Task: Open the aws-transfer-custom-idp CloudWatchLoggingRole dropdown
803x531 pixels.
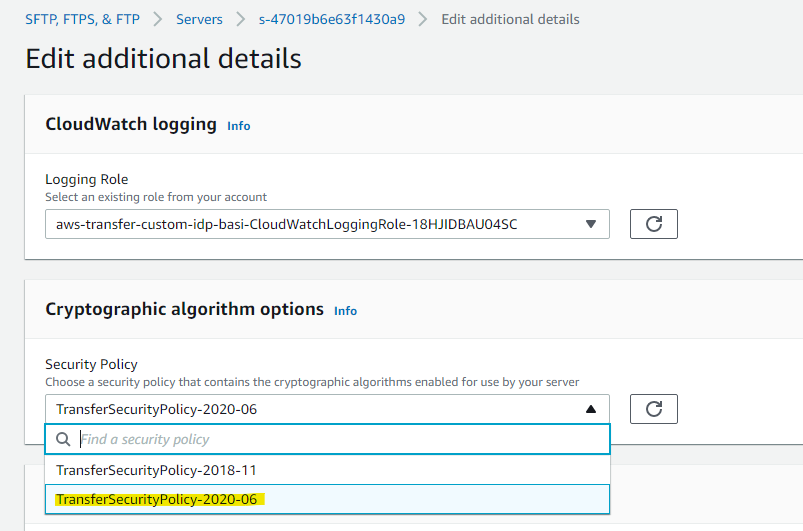Action: pos(327,224)
